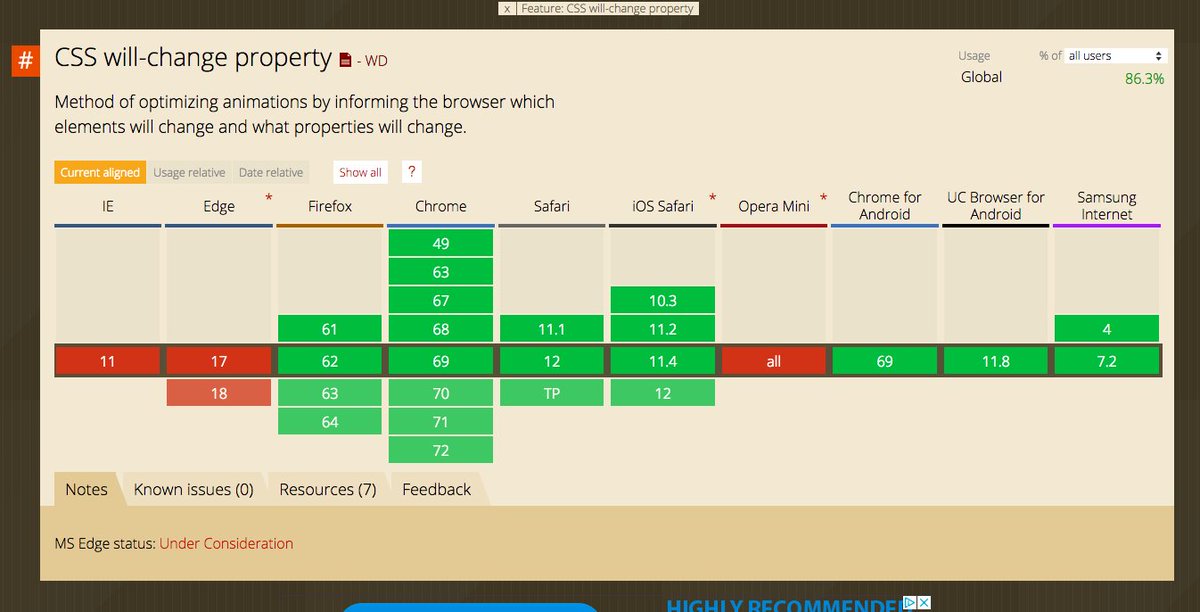Click the UC Browser for Android header
This screenshot has width=1200, height=612.
pos(996,206)
